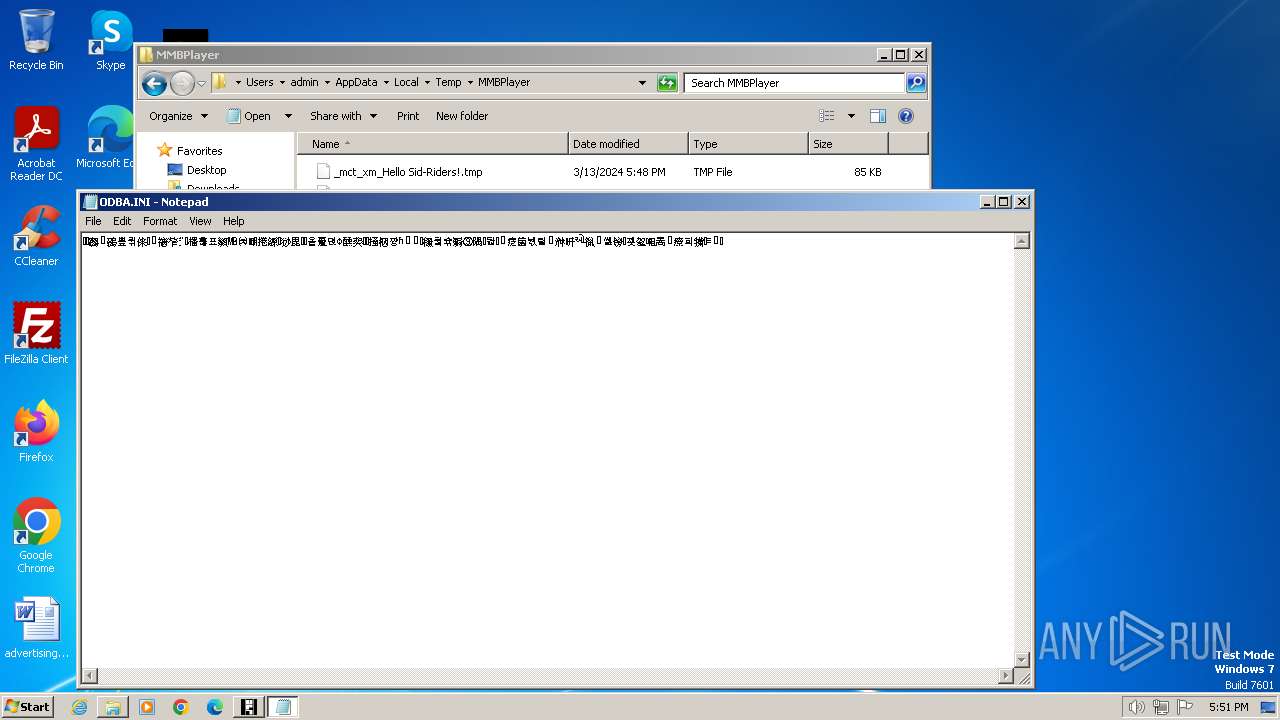Screen dimensions: 1280x720
Task: Open Notepad File menu
Action: (x=93, y=221)
